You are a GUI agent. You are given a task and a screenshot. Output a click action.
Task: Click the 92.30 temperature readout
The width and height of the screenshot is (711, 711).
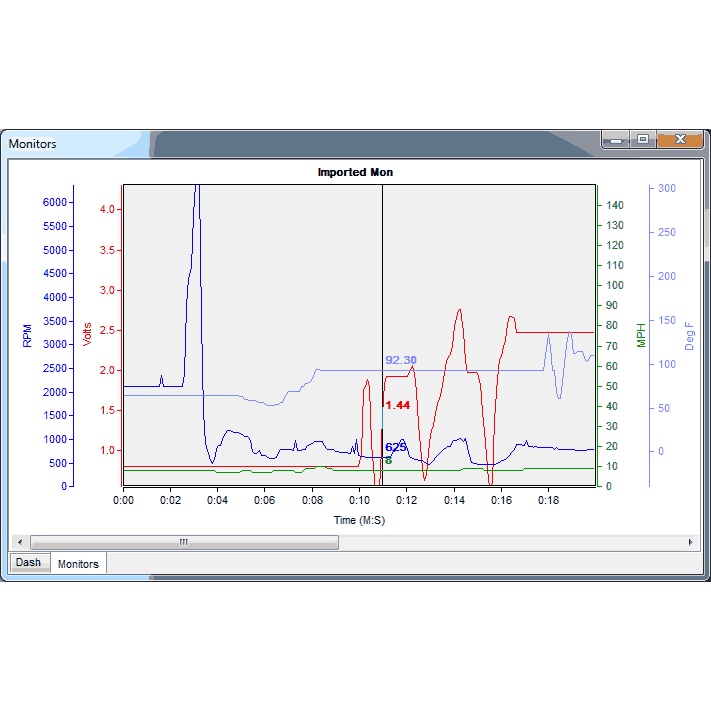point(401,360)
